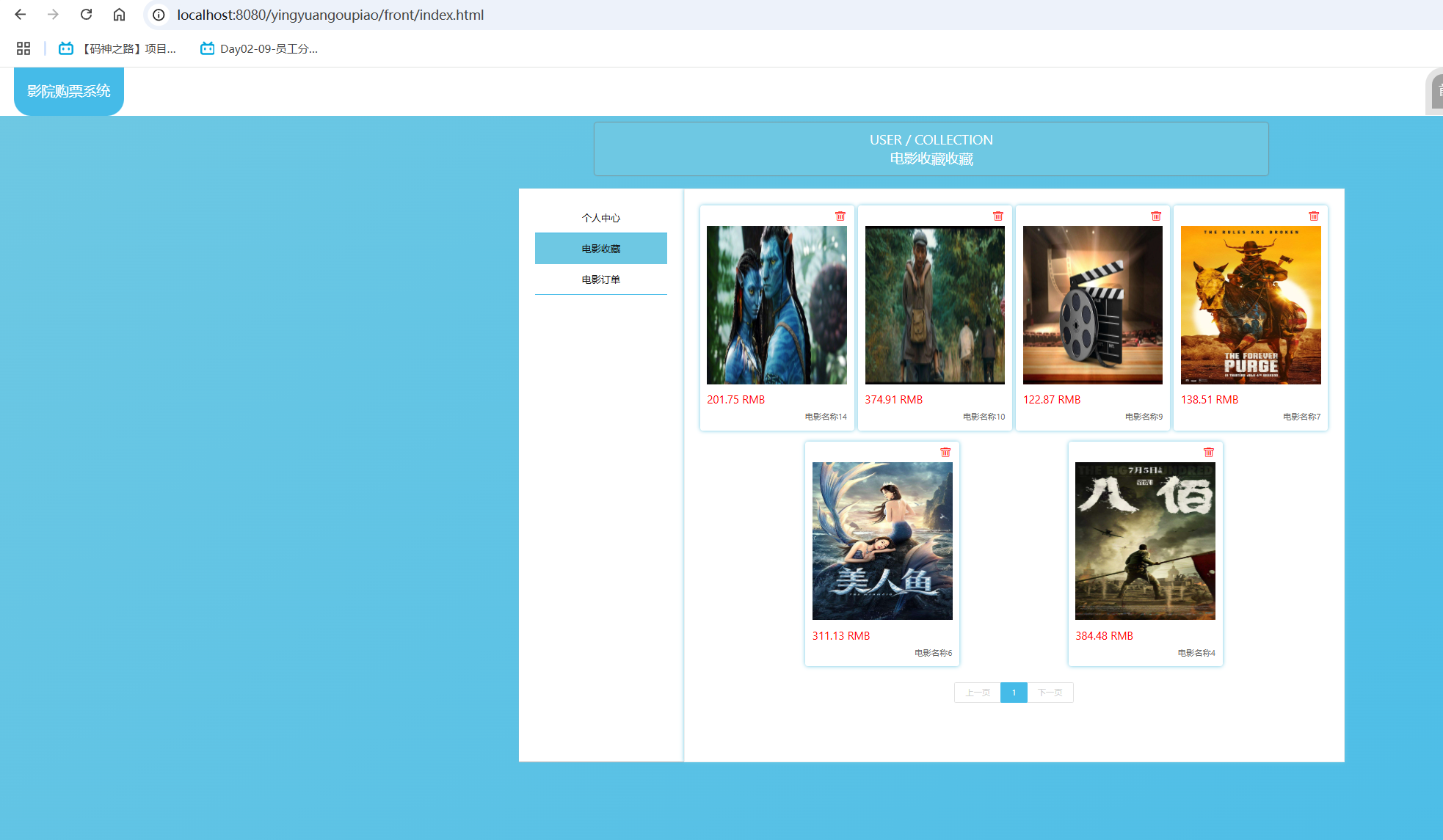Click the 122.87 RMB price text
The image size is (1443, 840).
pos(1052,400)
